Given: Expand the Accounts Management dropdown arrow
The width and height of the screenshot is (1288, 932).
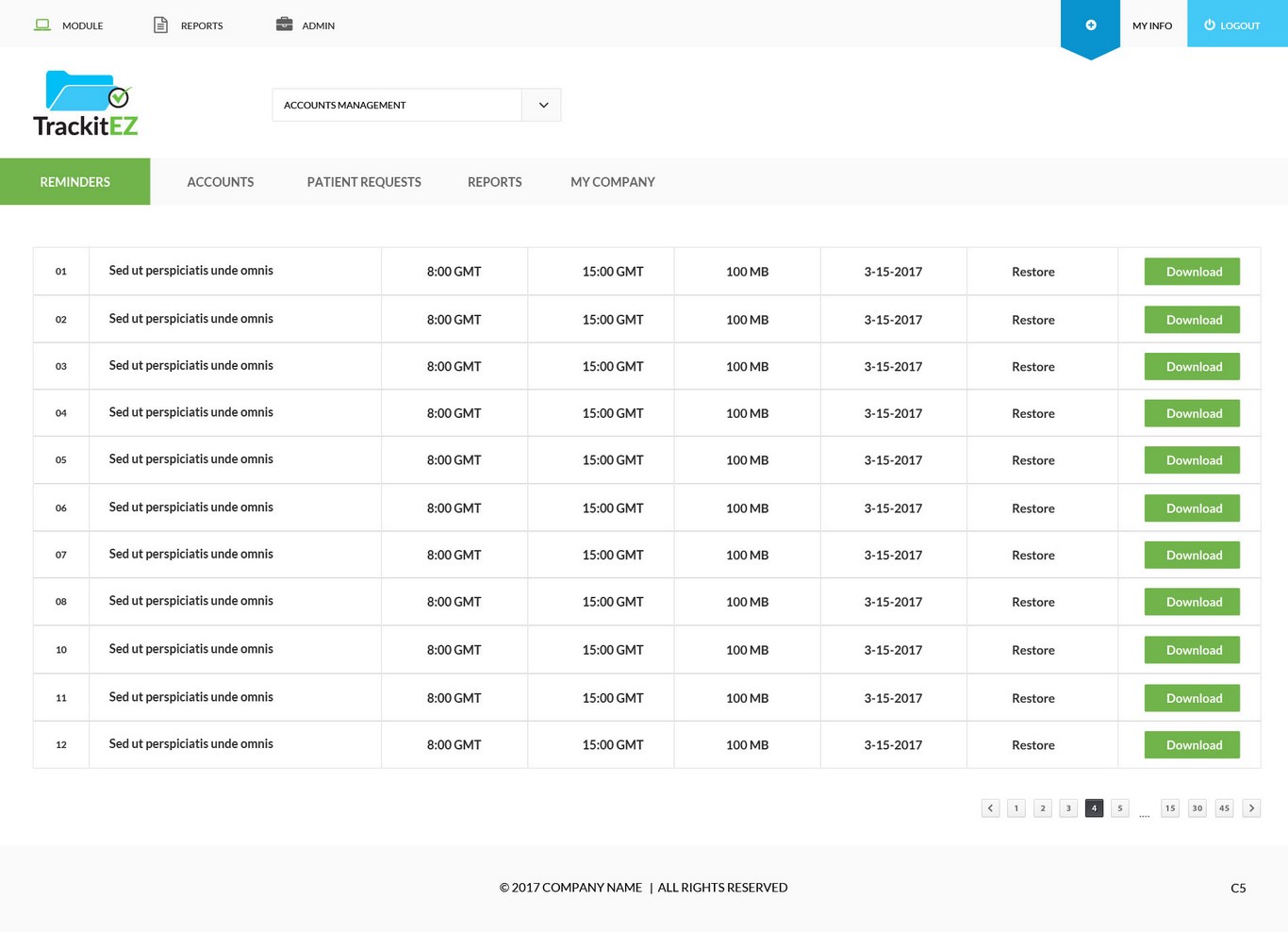Looking at the screenshot, I should tap(543, 106).
